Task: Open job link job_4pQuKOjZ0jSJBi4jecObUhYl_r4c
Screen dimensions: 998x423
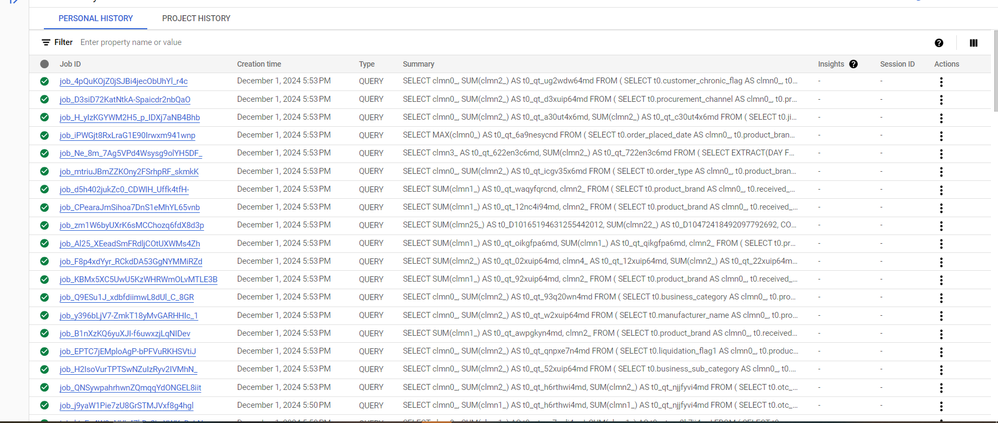Action: pos(123,81)
